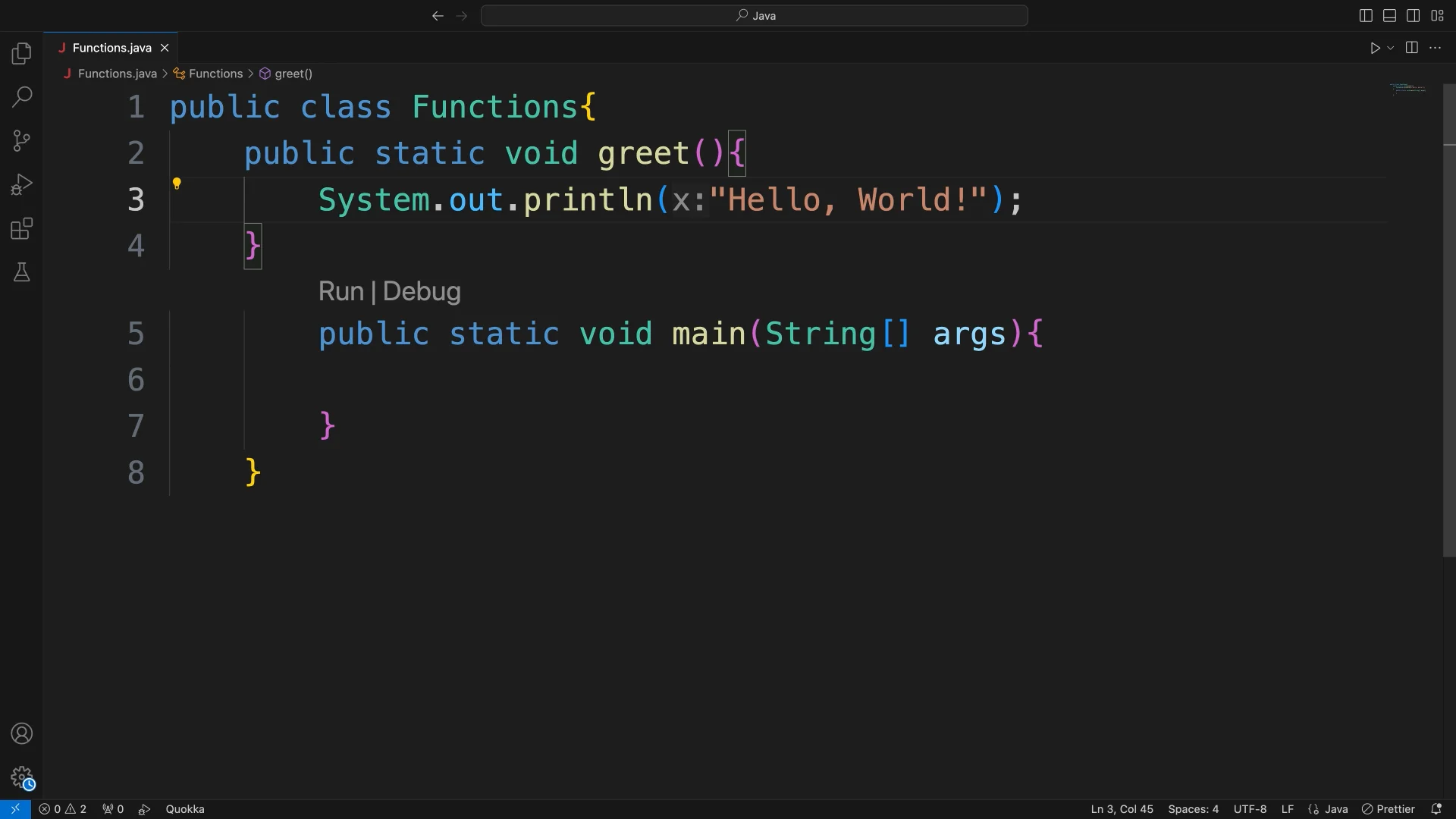Open the Explorer view in activity bar

pos(22,53)
